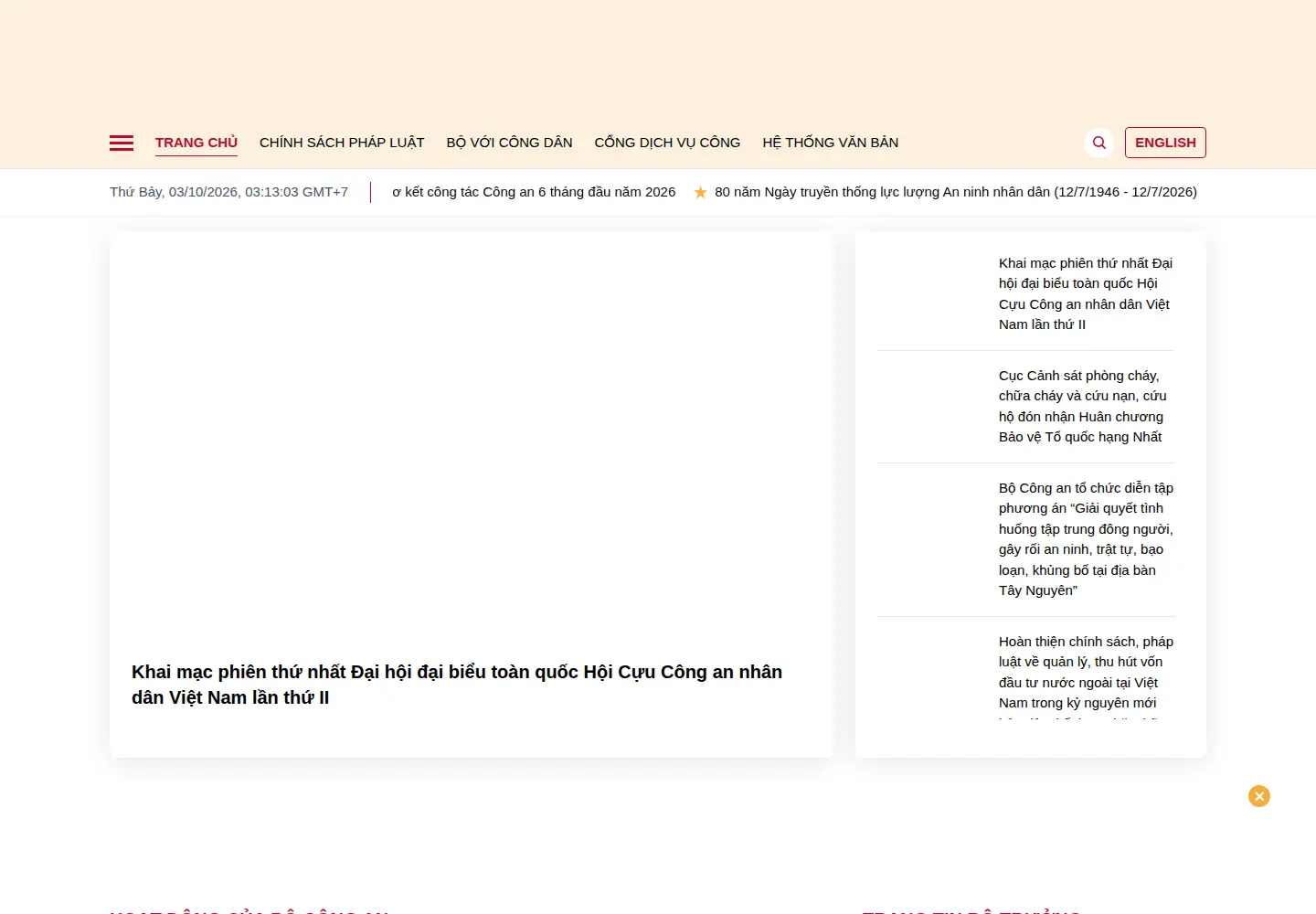Open sidebar article Cục Cảnh sát phòng cháy
Image resolution: width=1316 pixels, height=914 pixels.
pyautogui.click(x=1083, y=406)
